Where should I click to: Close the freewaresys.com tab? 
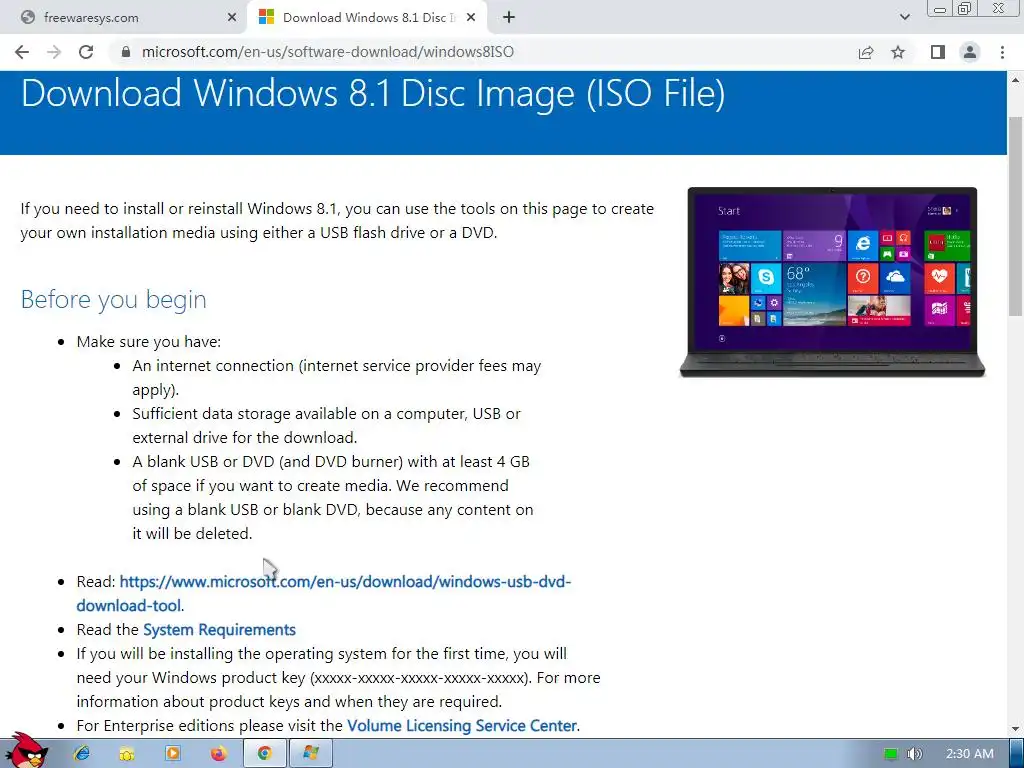coord(232,18)
